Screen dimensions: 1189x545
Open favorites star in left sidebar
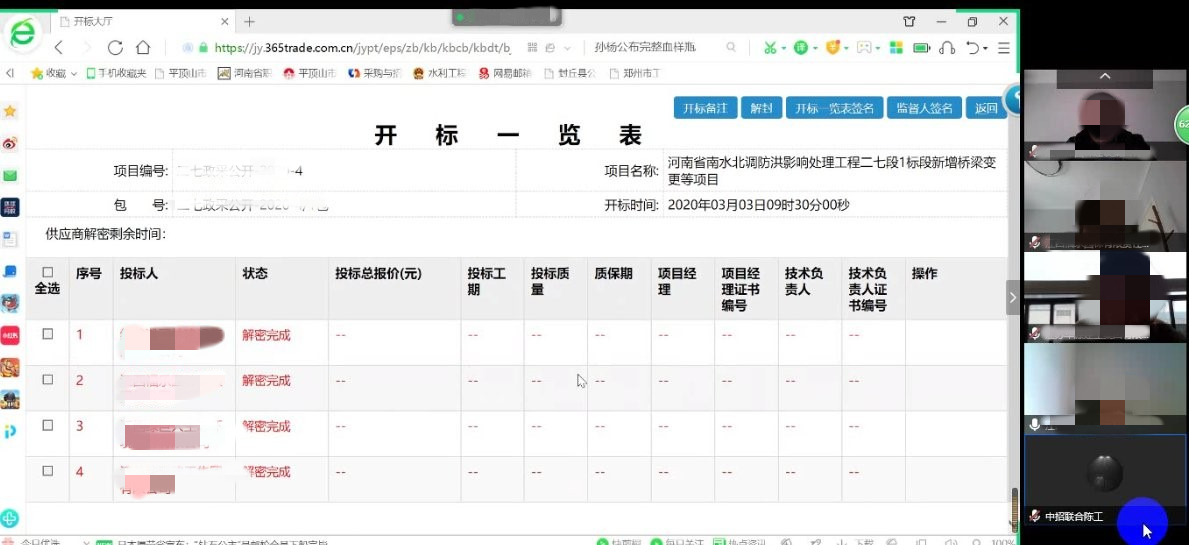point(10,111)
